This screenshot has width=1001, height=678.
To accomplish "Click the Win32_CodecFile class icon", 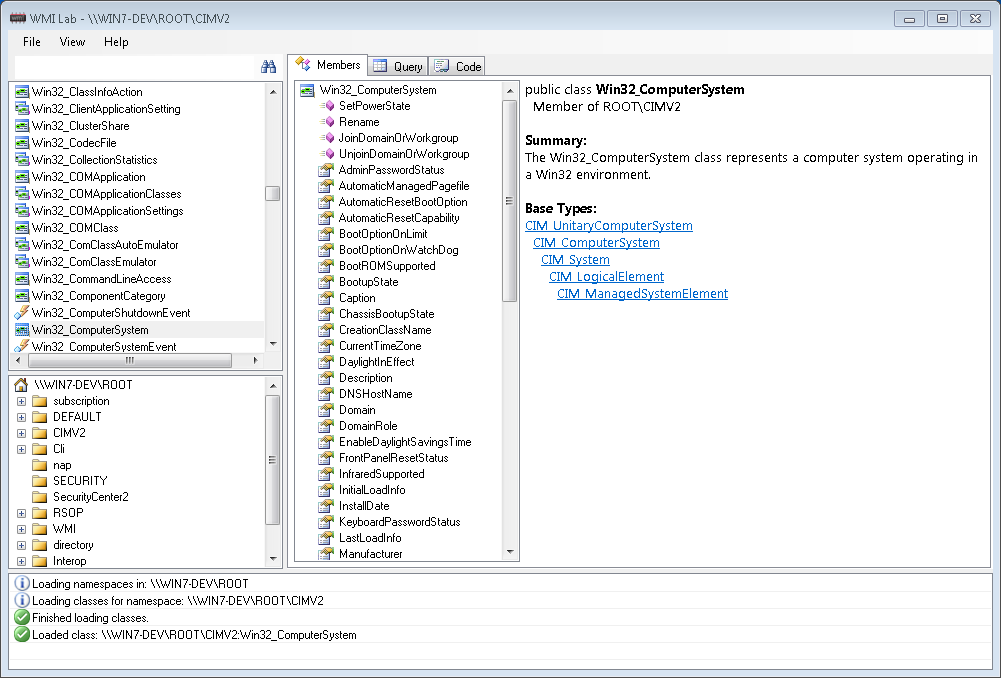I will (x=22, y=143).
